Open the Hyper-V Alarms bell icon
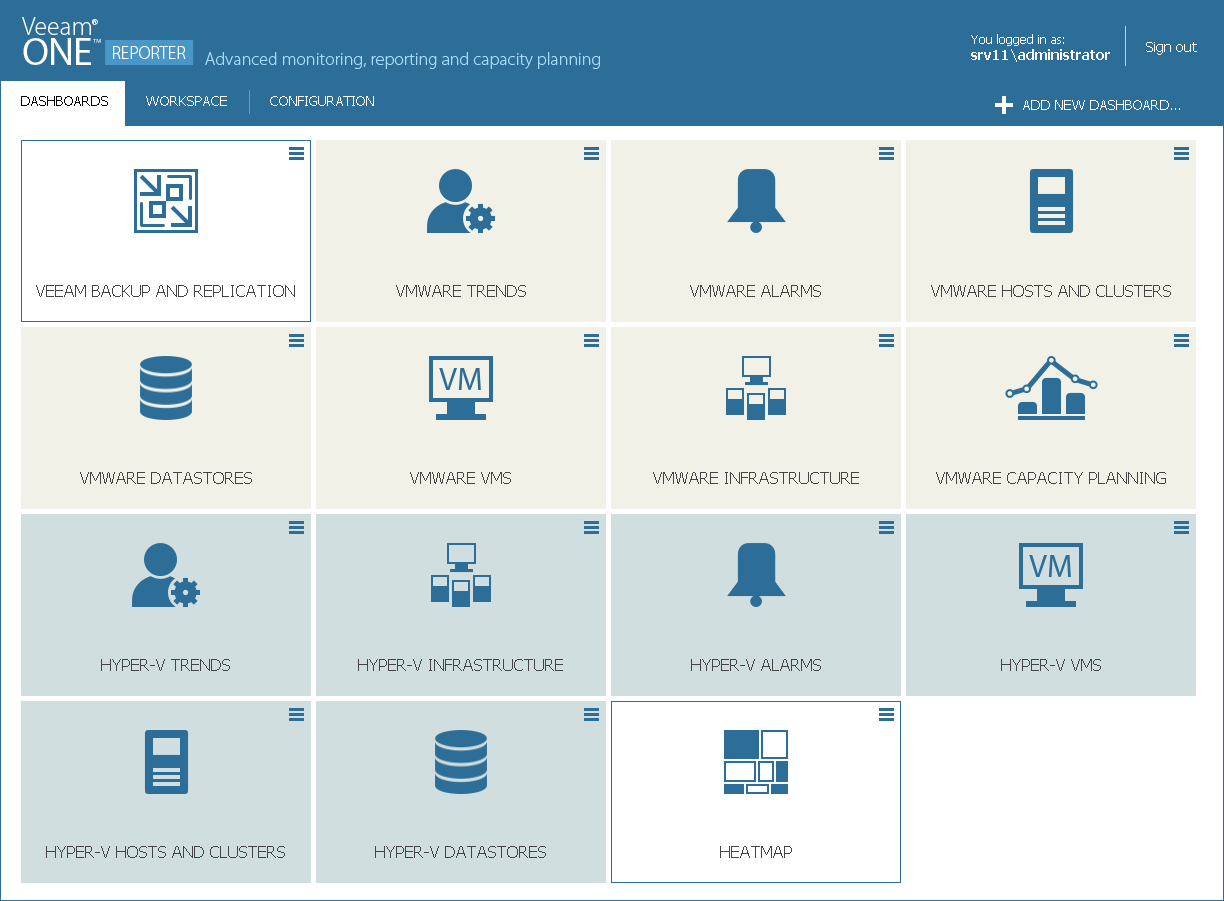1224x901 pixels. [x=756, y=575]
